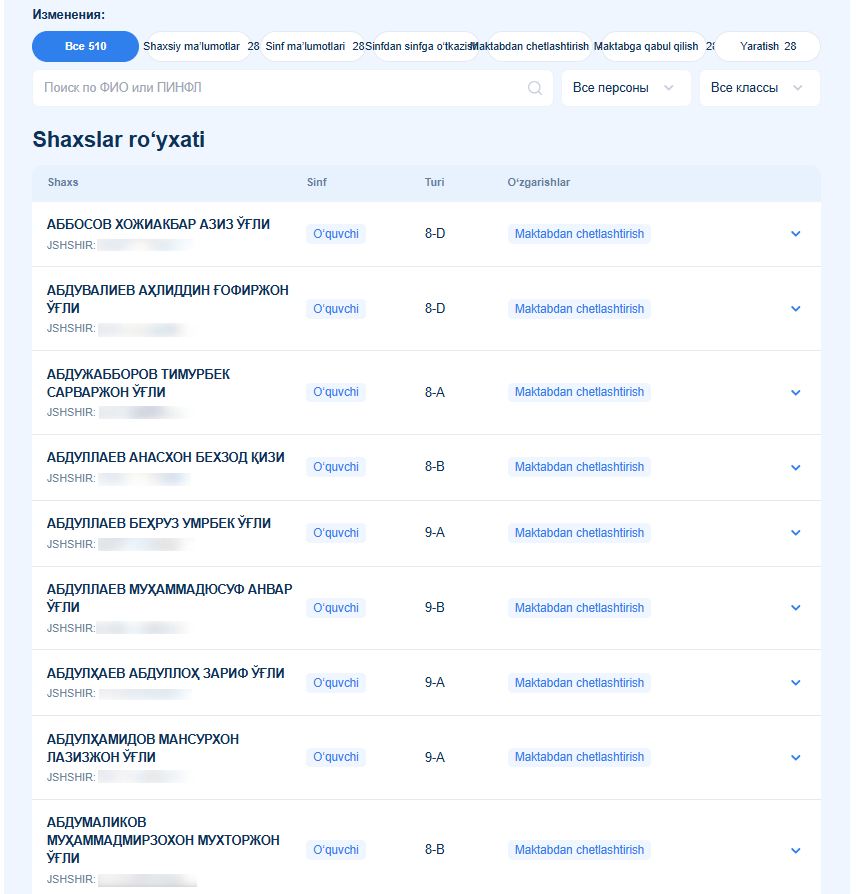Click class value 8-B for АБДУМАЛИКОВ МУҲАММАДМИРЗОХОН

[x=435, y=850]
